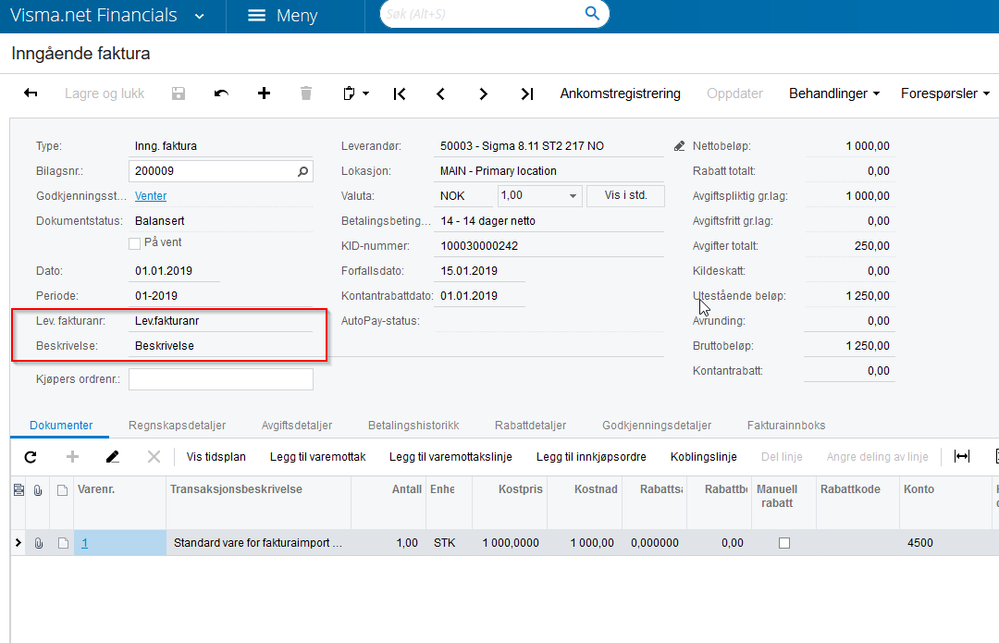Go to first record icon

[x=399, y=93]
